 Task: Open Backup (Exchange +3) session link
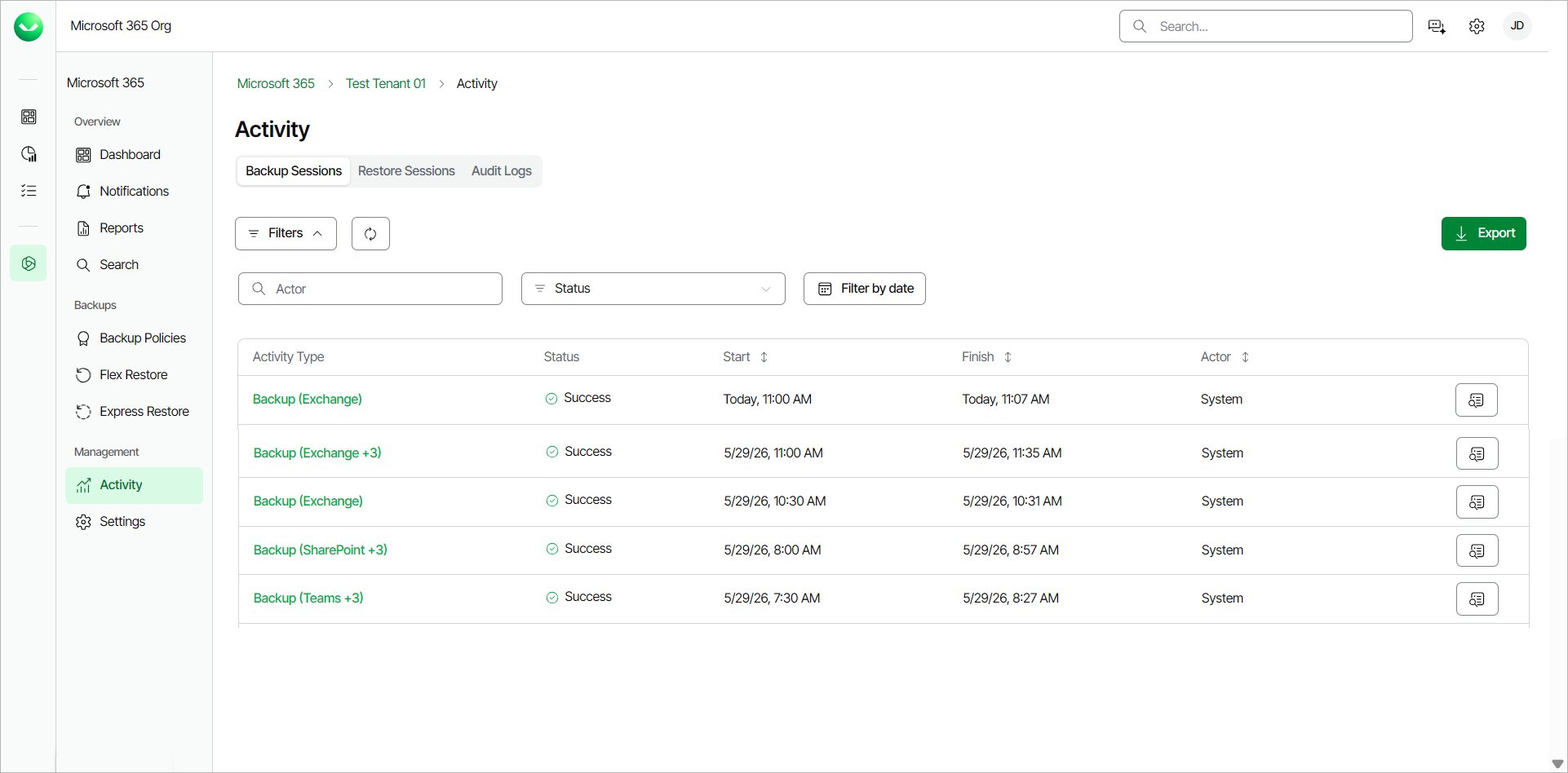(317, 453)
